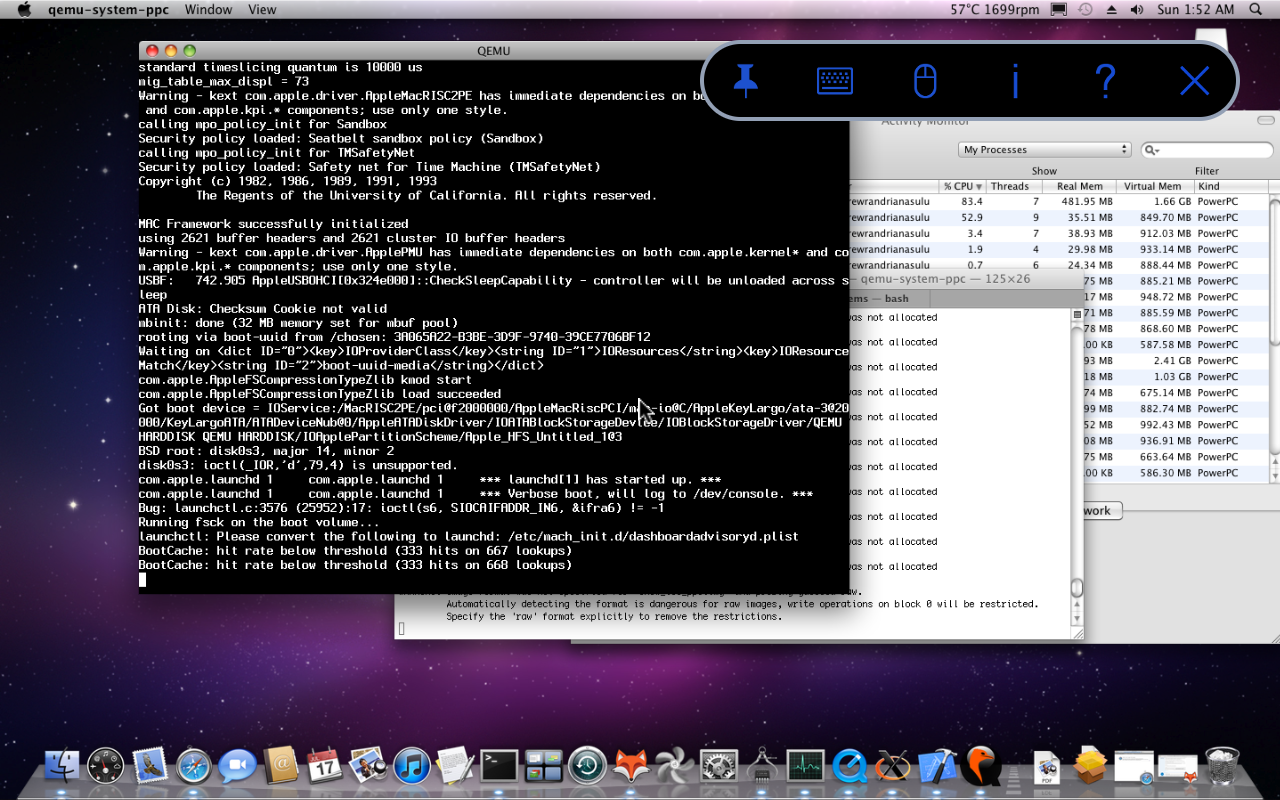
Task: Pin the floating control toolbar
Action: (745, 80)
